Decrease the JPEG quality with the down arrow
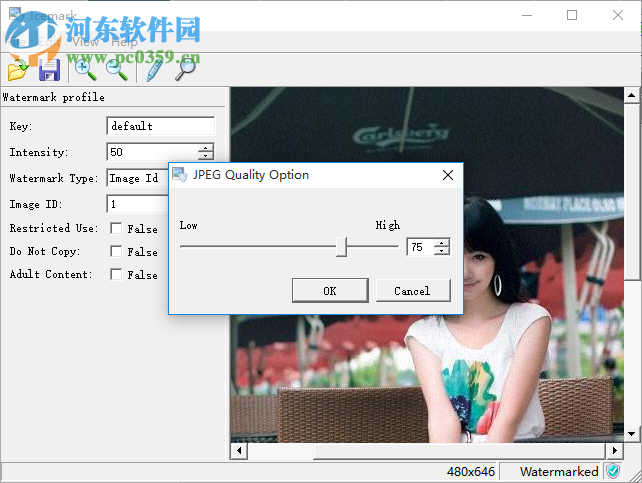The image size is (642, 483). click(x=441, y=251)
